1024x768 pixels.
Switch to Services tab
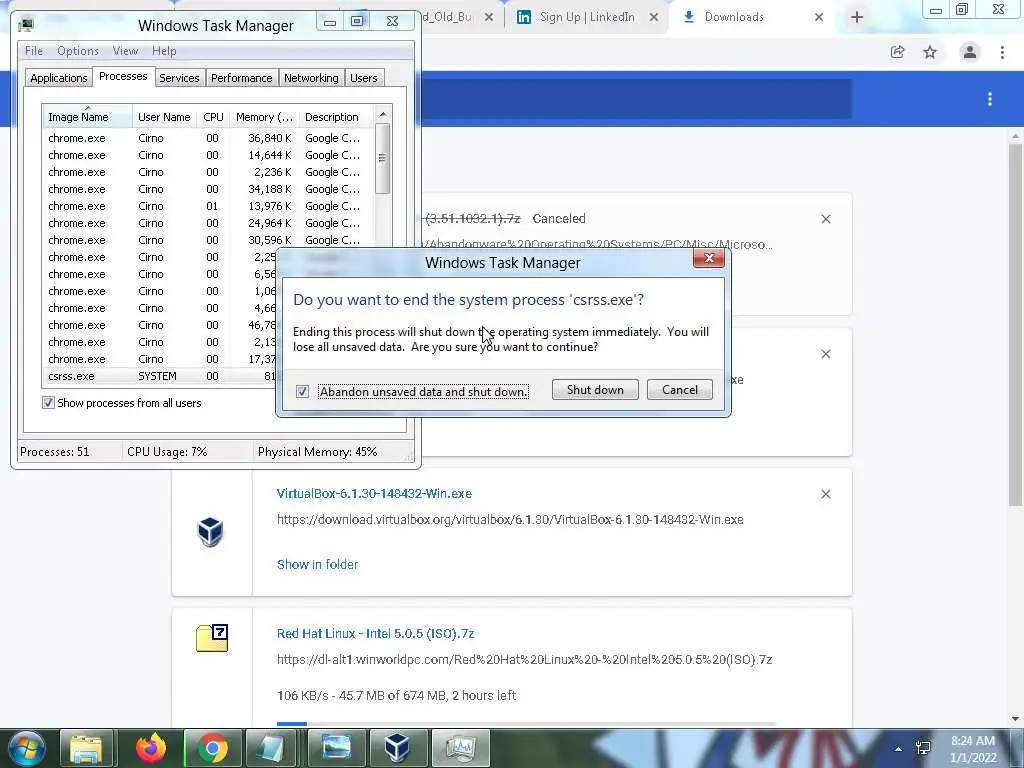(180, 78)
